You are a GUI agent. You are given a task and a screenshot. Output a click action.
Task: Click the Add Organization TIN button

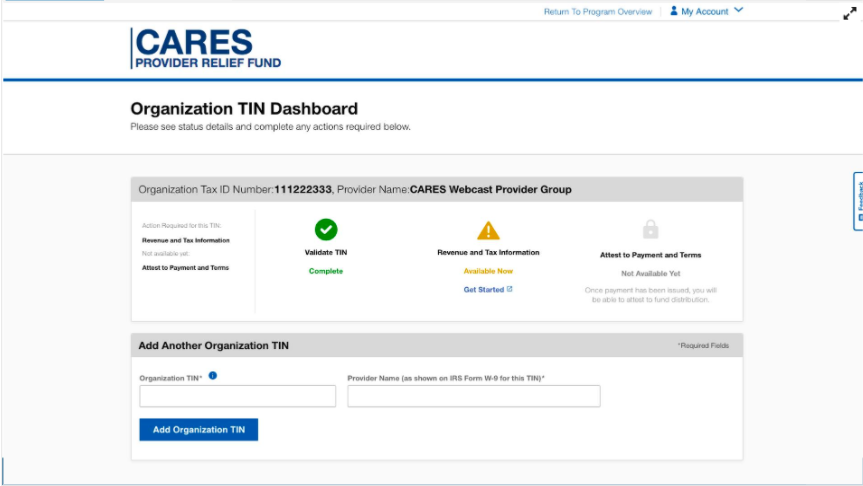coord(199,430)
